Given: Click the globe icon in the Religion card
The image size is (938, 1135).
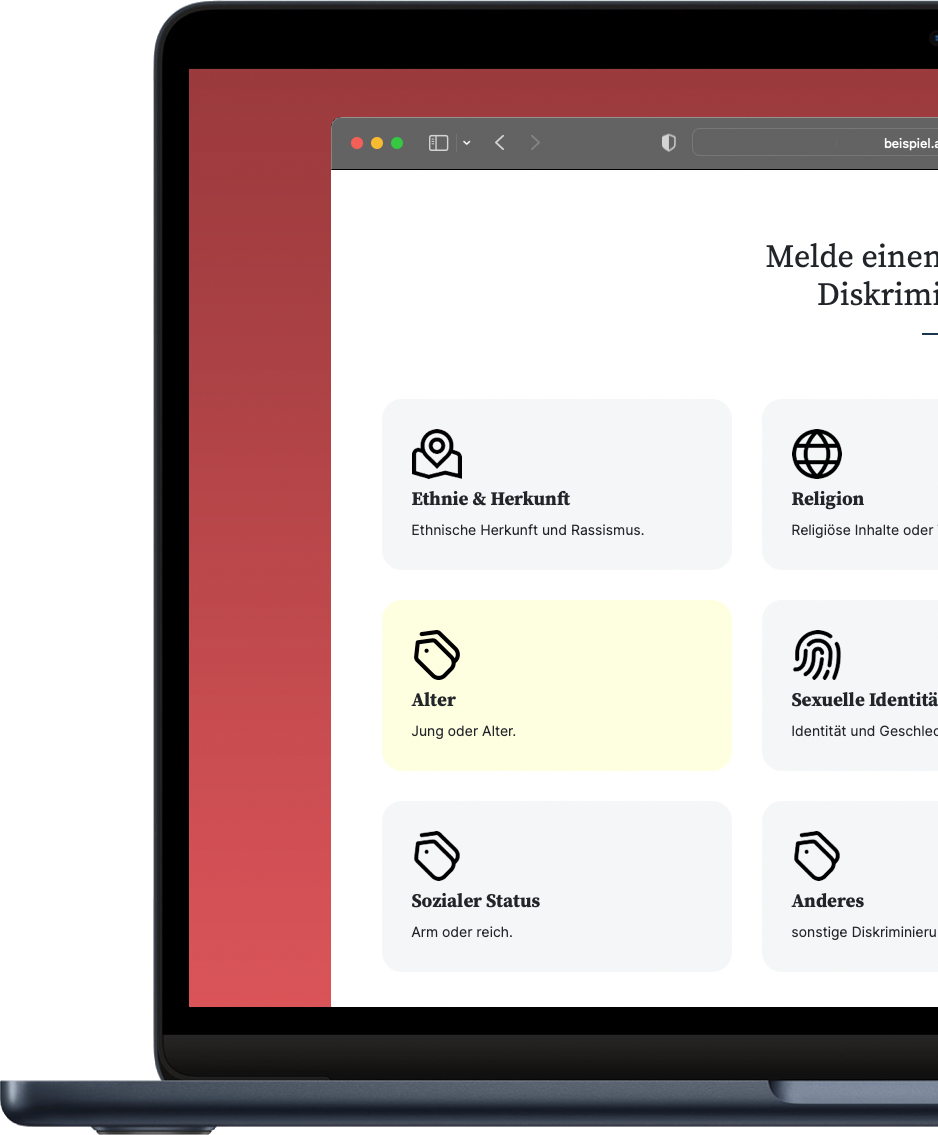Looking at the screenshot, I should coord(816,454).
